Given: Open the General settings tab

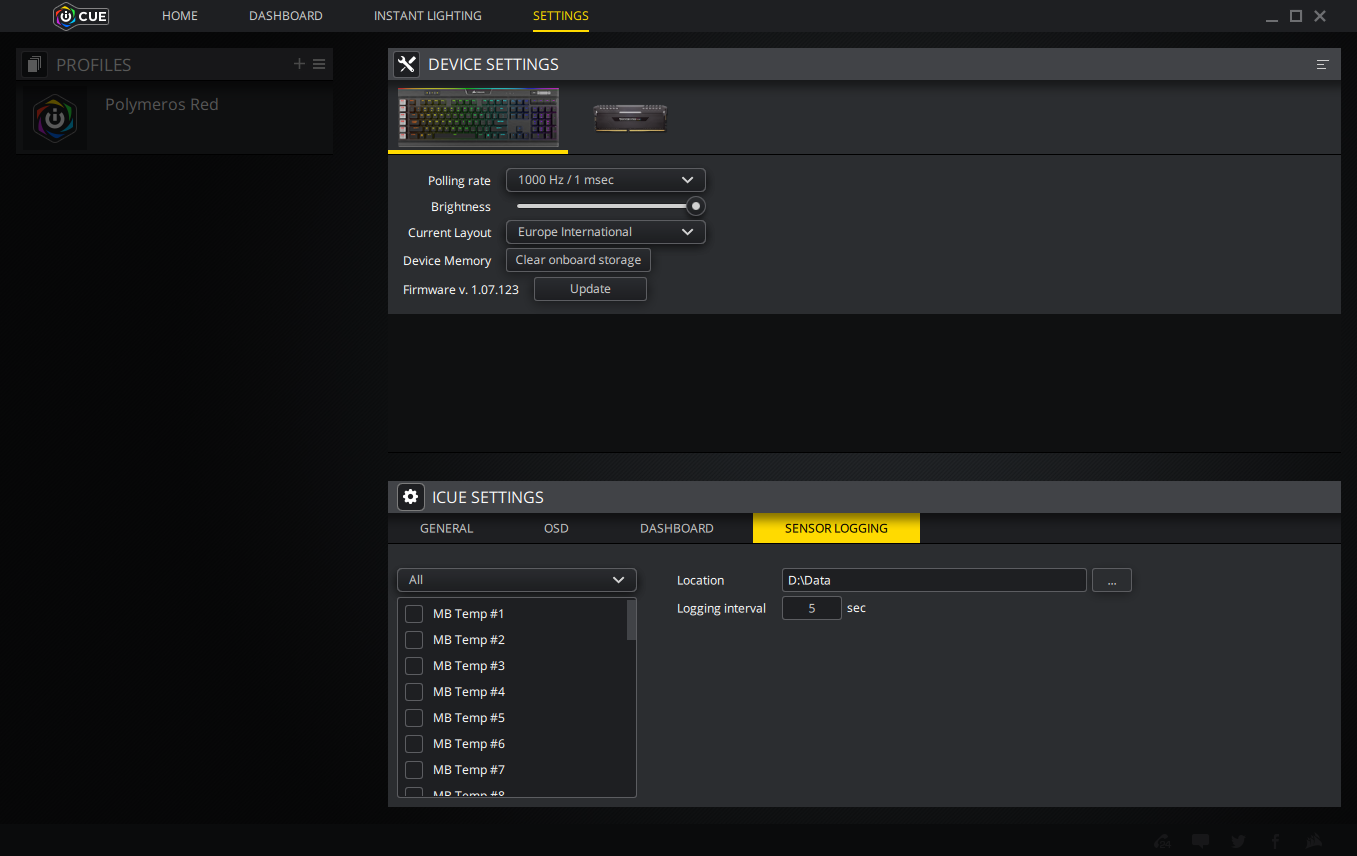Looking at the screenshot, I should click(x=447, y=528).
